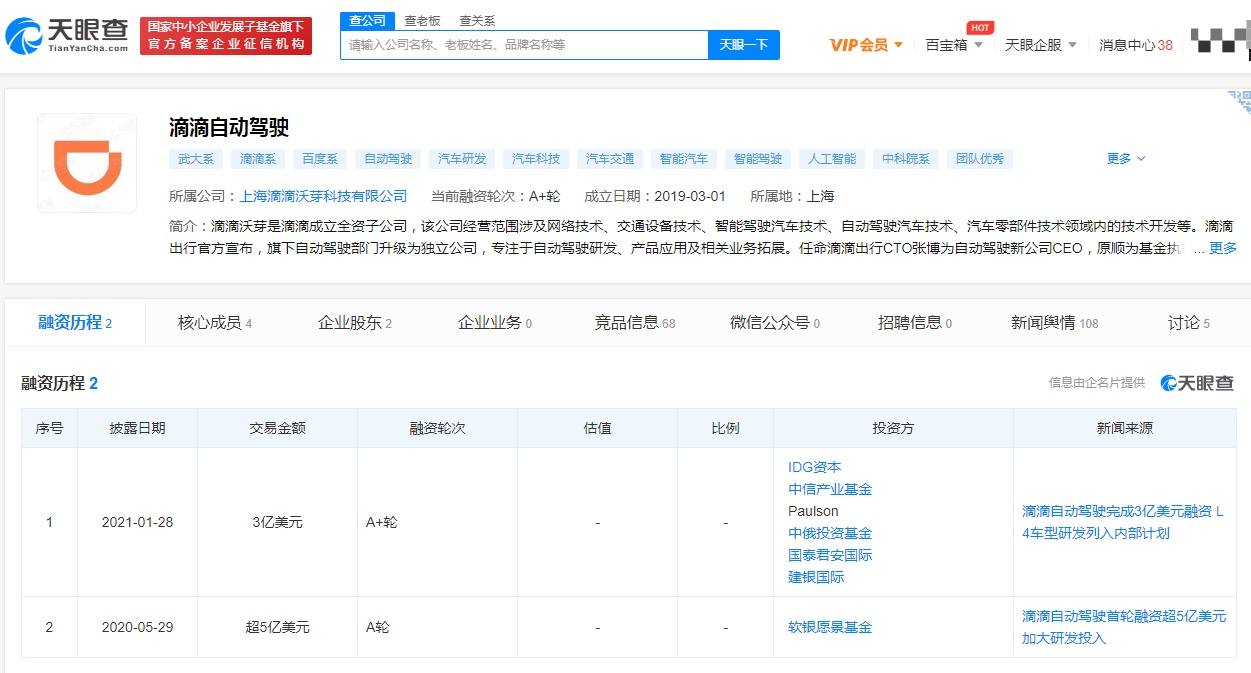This screenshot has height=673, width=1251.
Task: Select the Paulson investor text
Action: pos(813,511)
